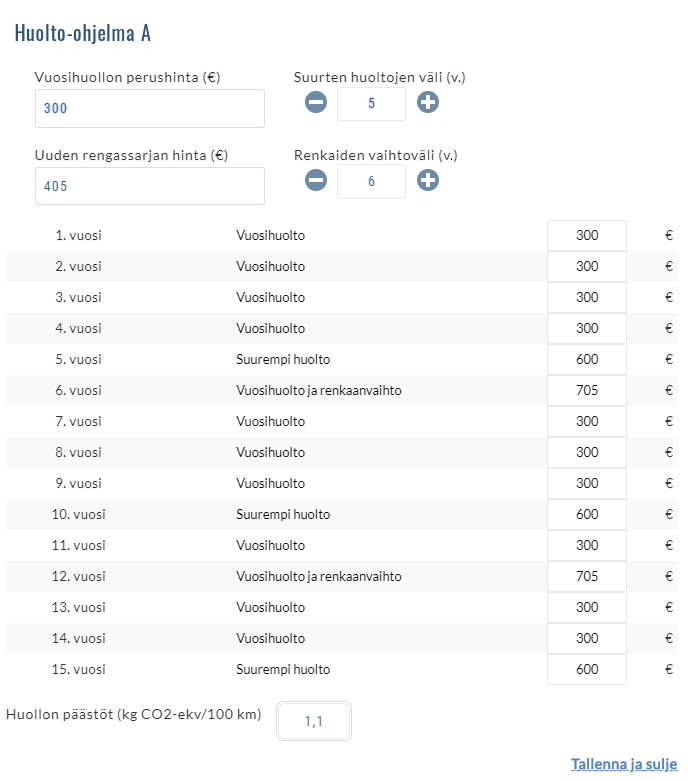Click the Vuosihuollon perushinta input field
Screen dimensions: 688x782
pyautogui.click(x=150, y=108)
